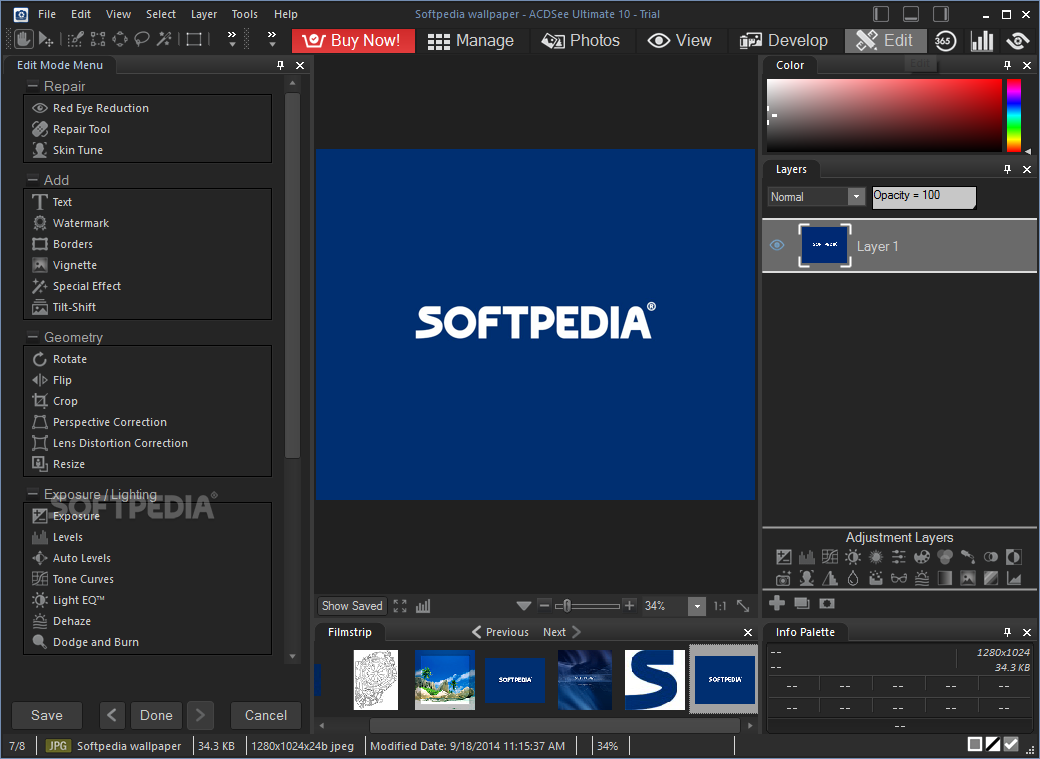Expand first toolbar overflow chevron

point(231,38)
